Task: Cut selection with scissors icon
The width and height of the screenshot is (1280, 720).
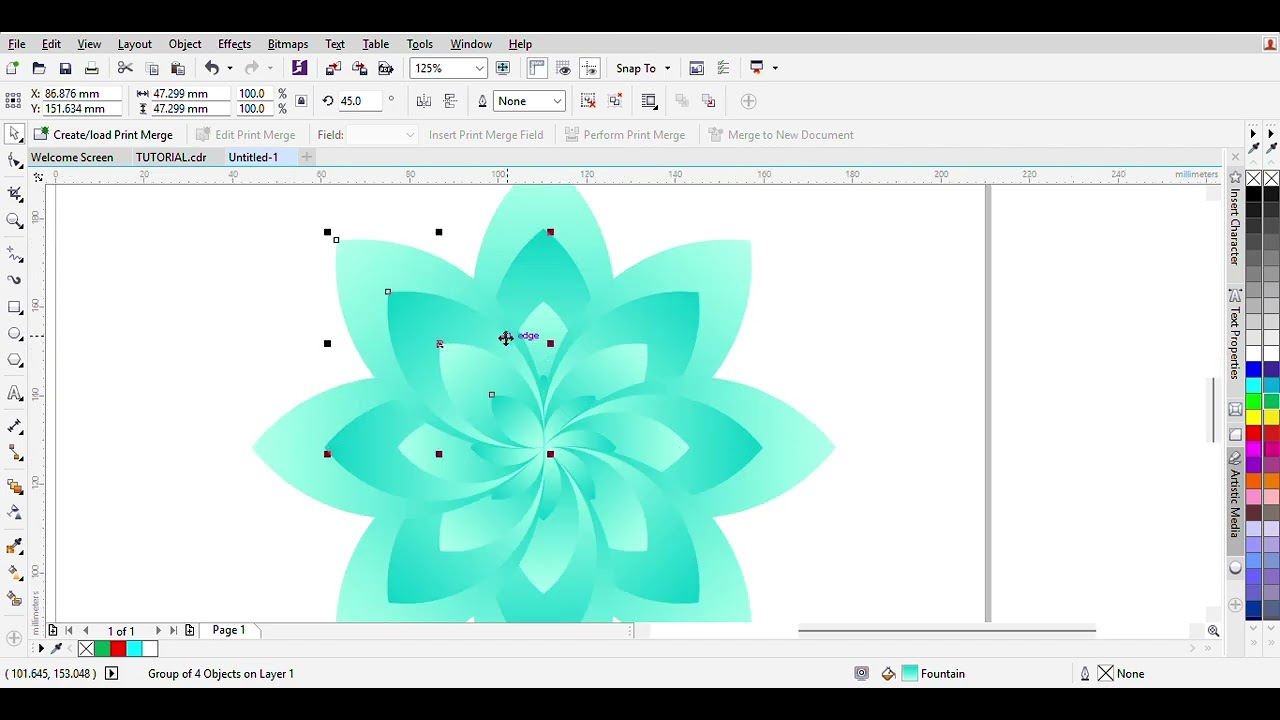Action: (125, 68)
